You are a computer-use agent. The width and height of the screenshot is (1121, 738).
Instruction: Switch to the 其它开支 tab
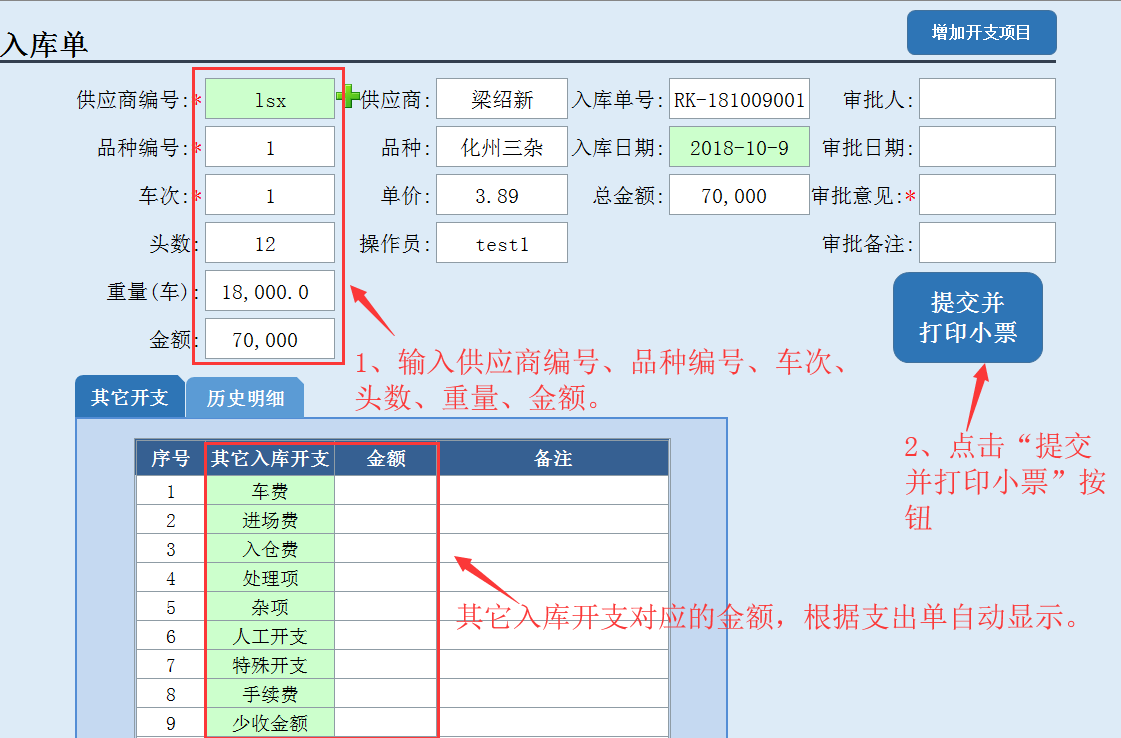pos(129,397)
